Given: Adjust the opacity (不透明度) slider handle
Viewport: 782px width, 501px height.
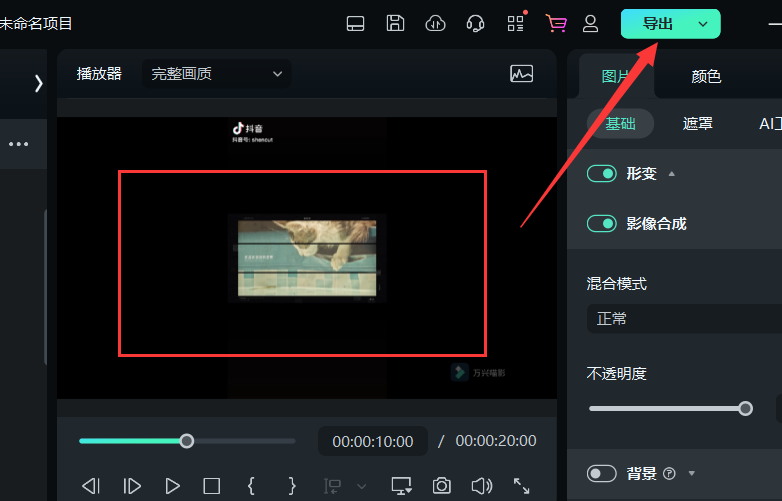Looking at the screenshot, I should tap(746, 409).
